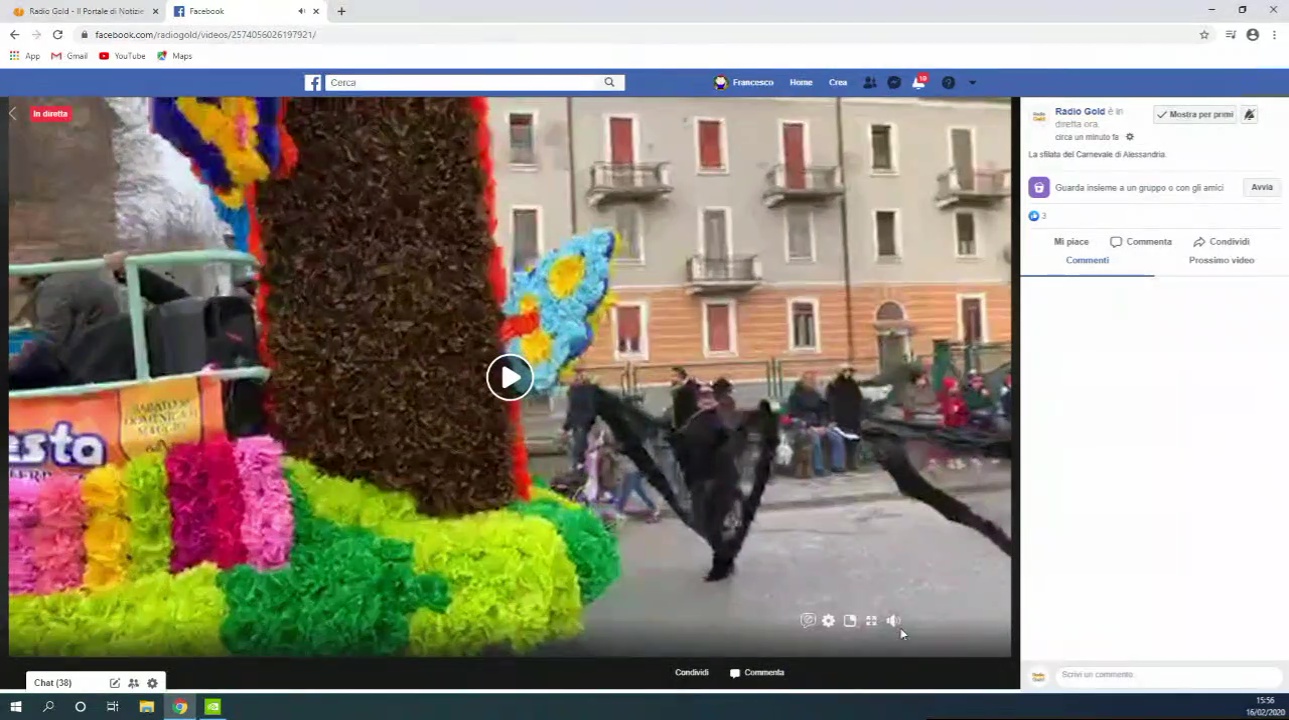Viewport: 1289px width, 720px height.
Task: Expand the account dropdown arrow in Facebook bar
Action: tap(972, 83)
